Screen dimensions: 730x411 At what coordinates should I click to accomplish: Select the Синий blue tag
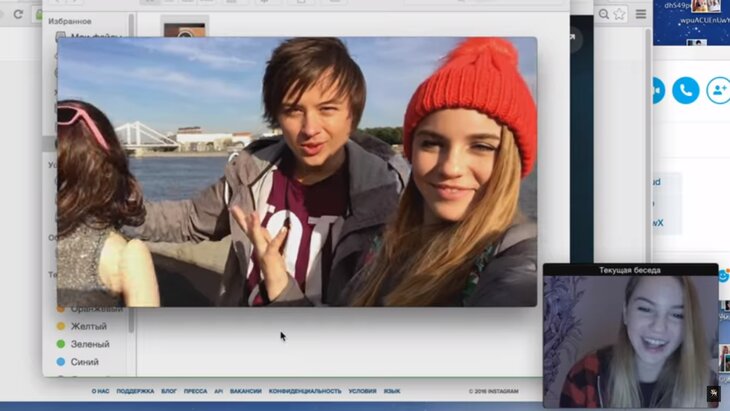pos(84,362)
